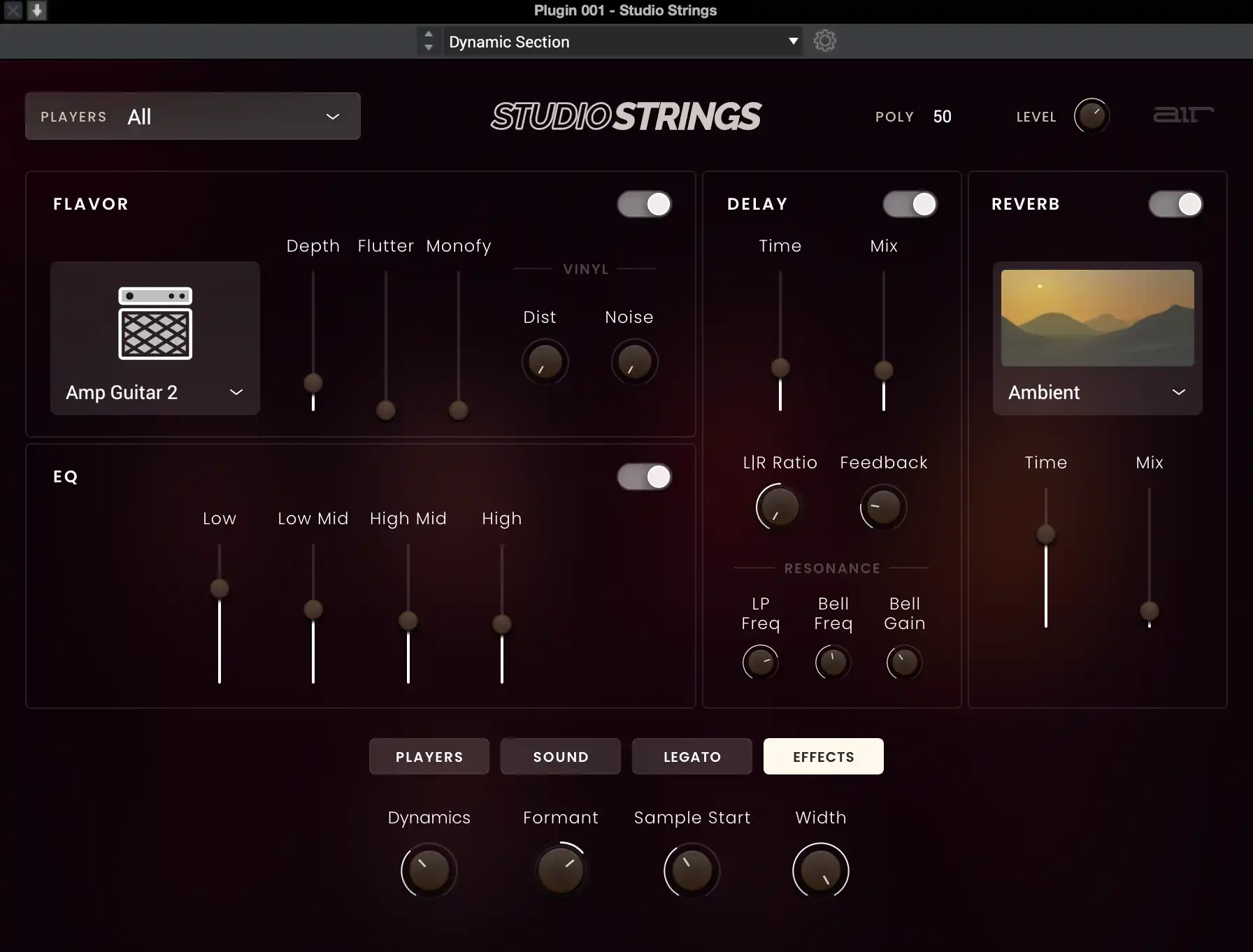
Task: Disable the Delay effect
Action: coord(910,203)
